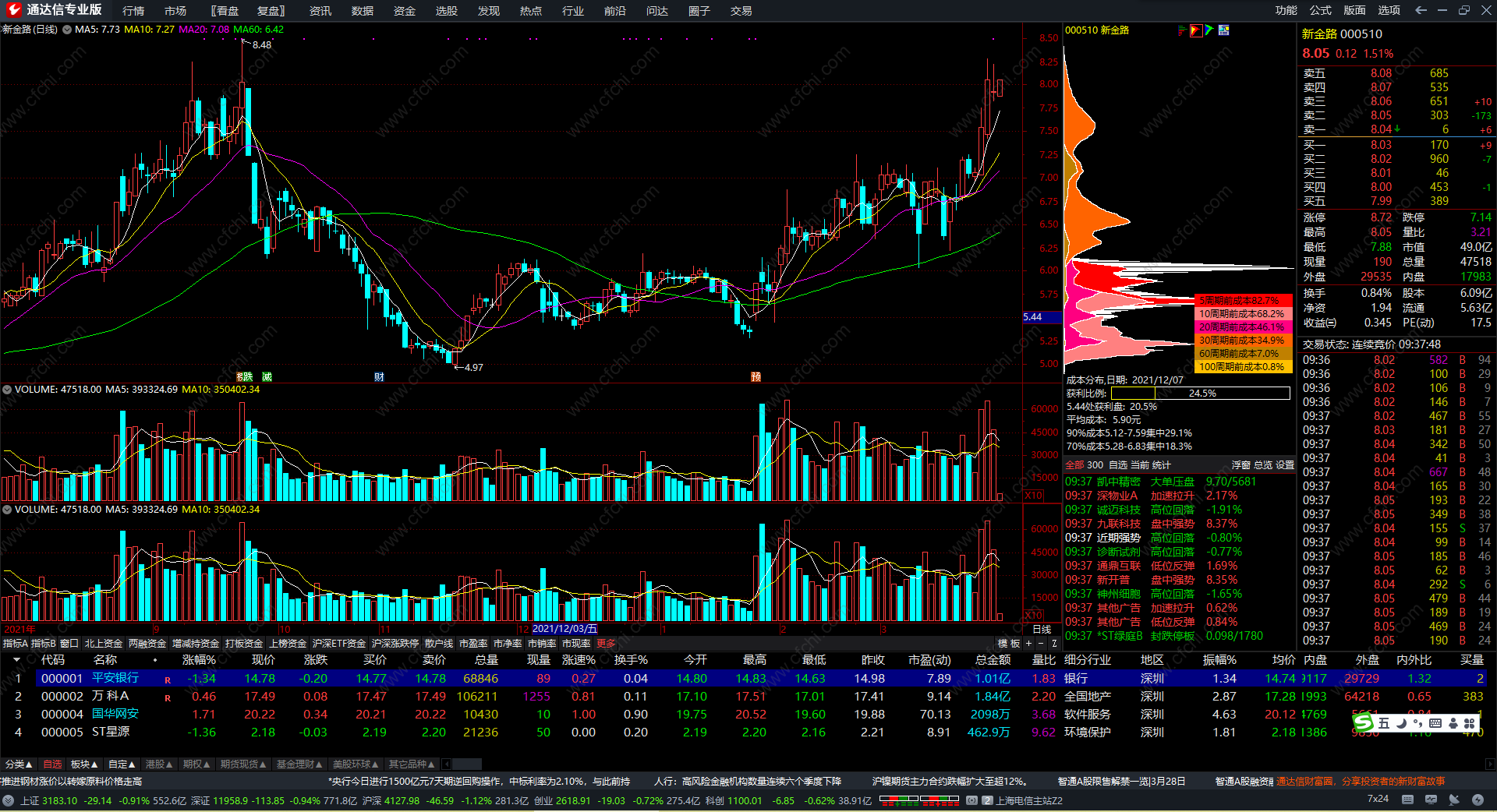Switch to the 市盈率 indicator tab
The height and width of the screenshot is (812, 1497).
tap(473, 644)
